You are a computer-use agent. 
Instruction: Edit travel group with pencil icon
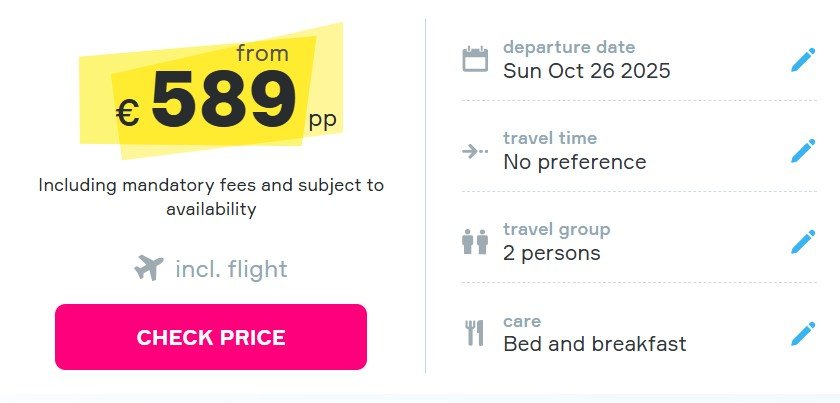click(x=802, y=242)
